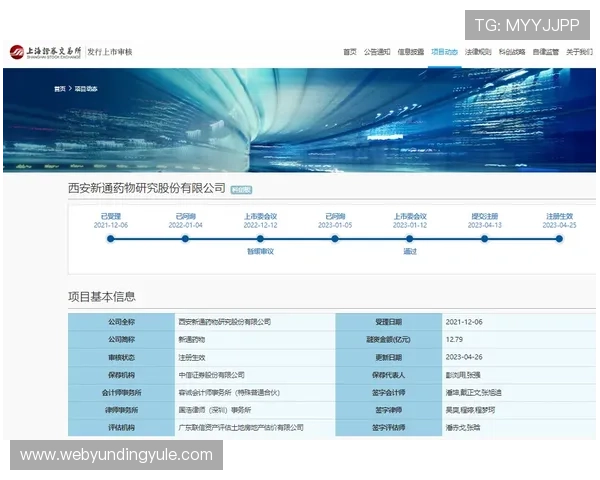The width and height of the screenshot is (600, 480).
Task: Click 发行上市审核 header title
Action: tap(110, 52)
